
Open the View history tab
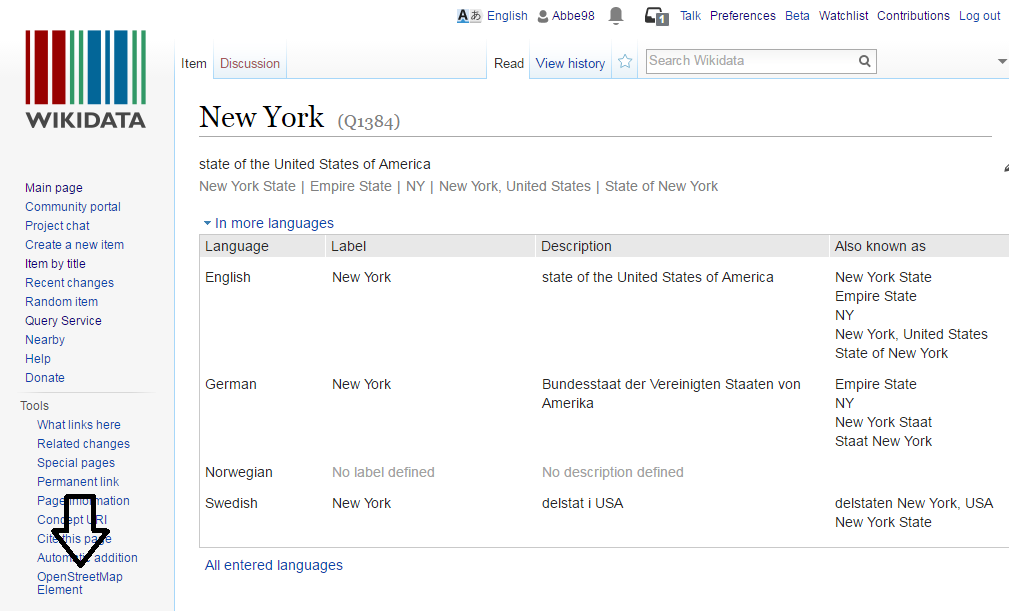click(x=570, y=64)
